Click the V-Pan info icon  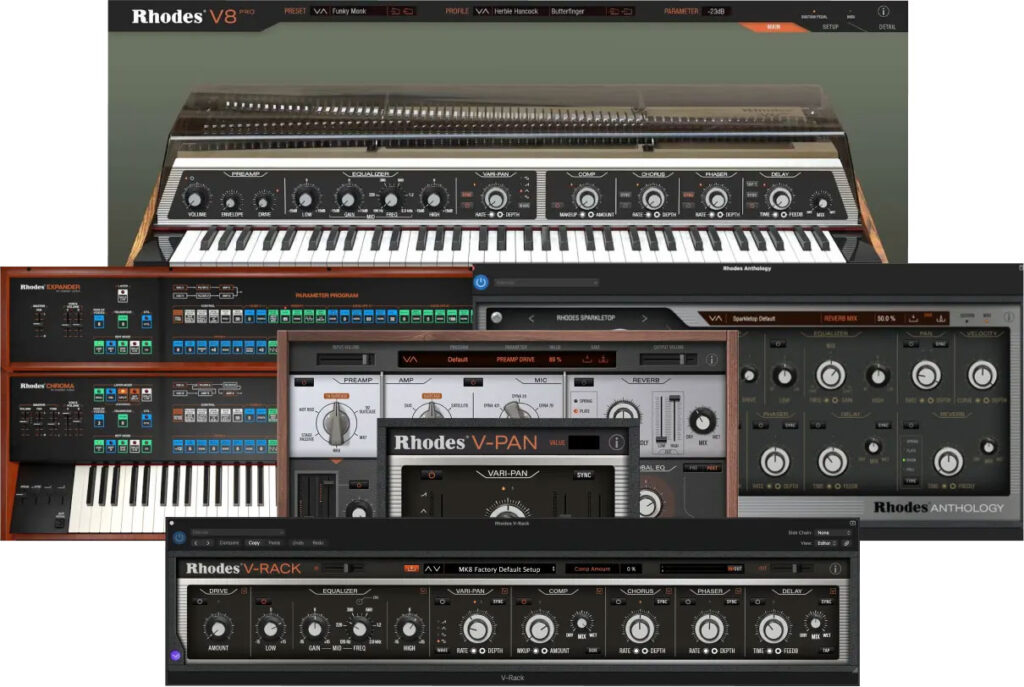point(617,441)
